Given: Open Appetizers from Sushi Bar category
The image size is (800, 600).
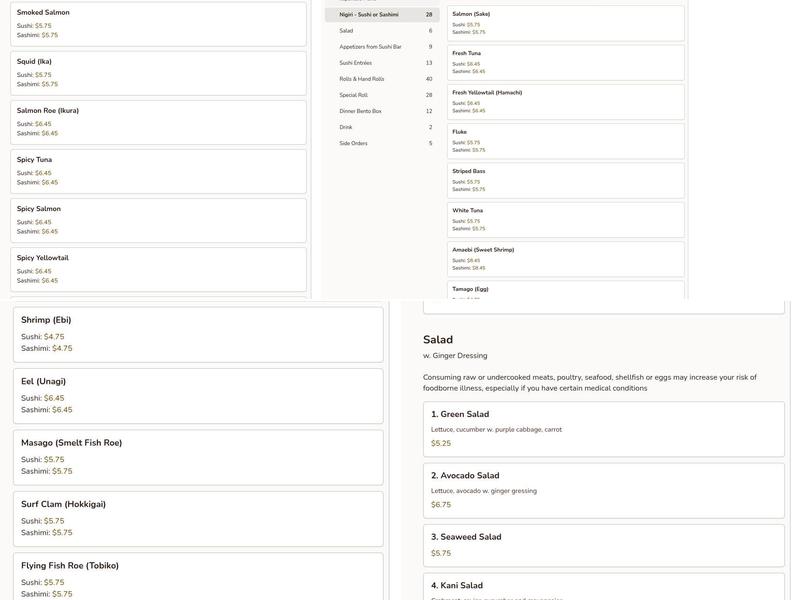Looking at the screenshot, I should click(x=382, y=47).
